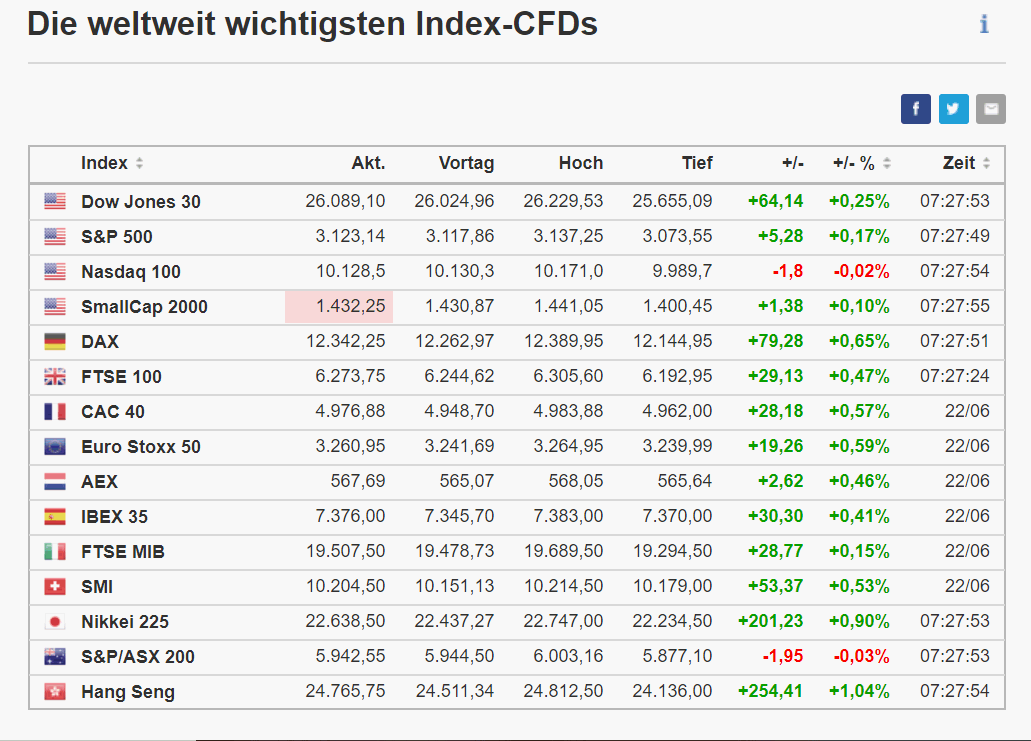
Task: Share the table on Facebook
Action: click(915, 109)
